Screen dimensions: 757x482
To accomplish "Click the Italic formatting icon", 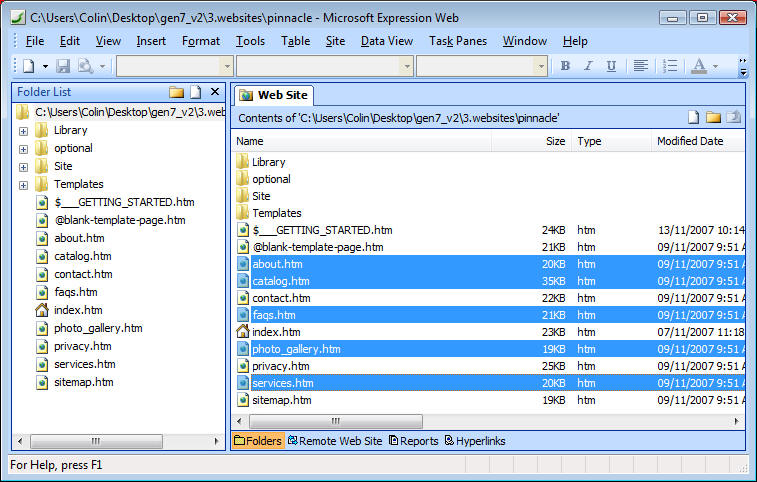I will pos(587,66).
